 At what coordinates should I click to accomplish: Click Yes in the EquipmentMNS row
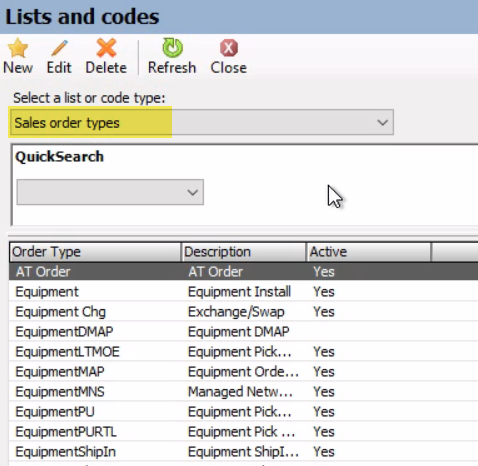[324, 392]
